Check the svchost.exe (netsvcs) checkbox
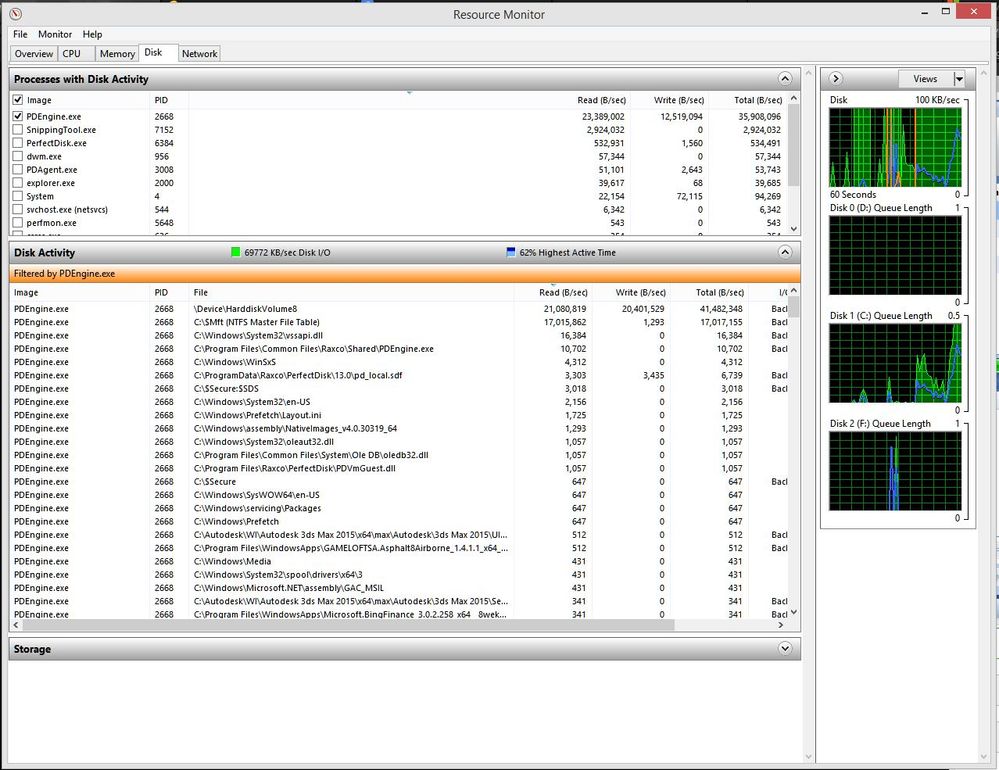999x770 pixels. point(18,210)
